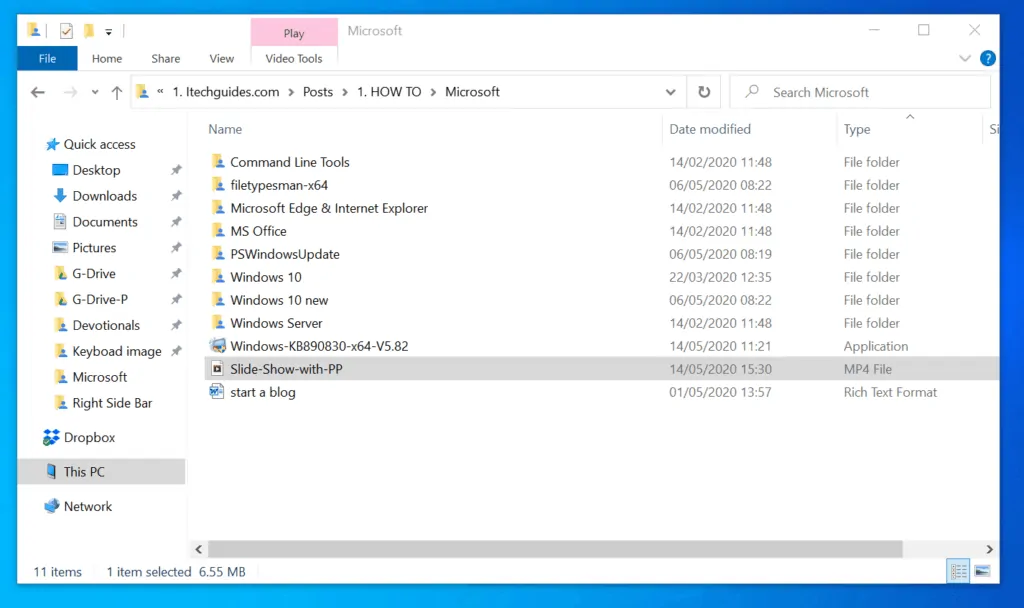Refresh the Microsoft folder view
The width and height of the screenshot is (1024, 608).
click(704, 91)
